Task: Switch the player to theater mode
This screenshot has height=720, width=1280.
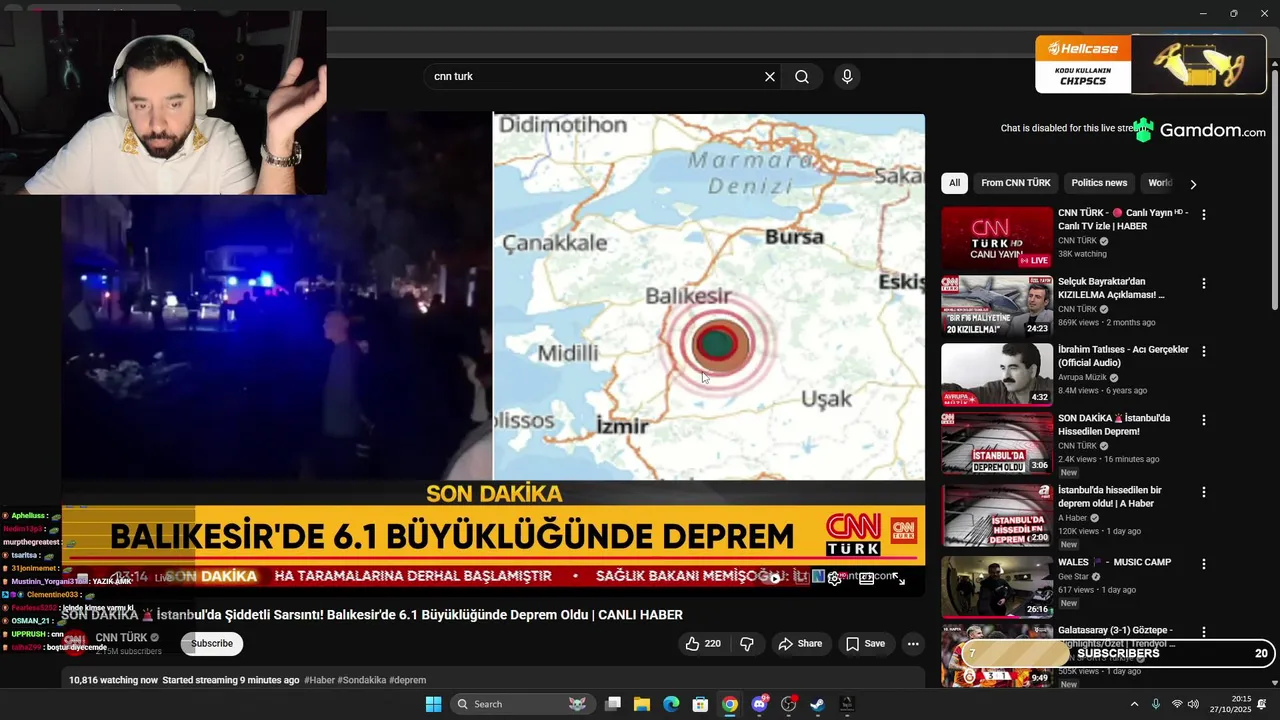Action: tap(866, 578)
